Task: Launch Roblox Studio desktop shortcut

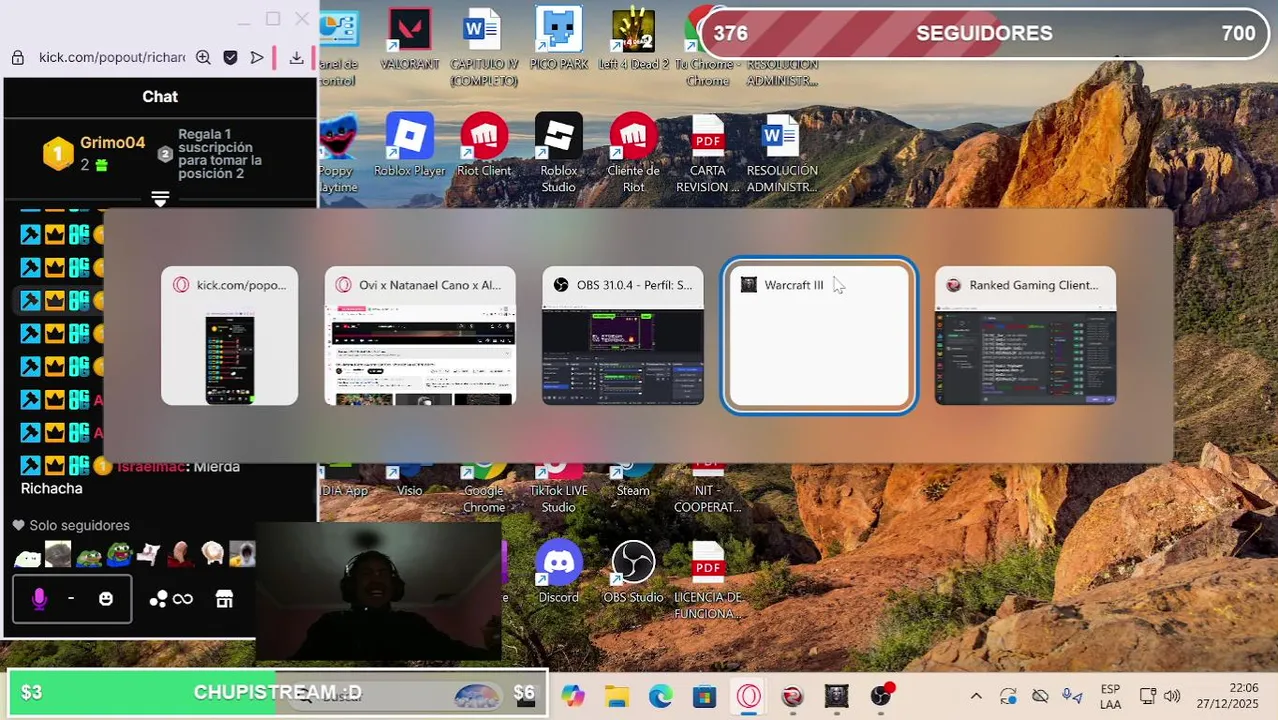Action: pos(559,153)
